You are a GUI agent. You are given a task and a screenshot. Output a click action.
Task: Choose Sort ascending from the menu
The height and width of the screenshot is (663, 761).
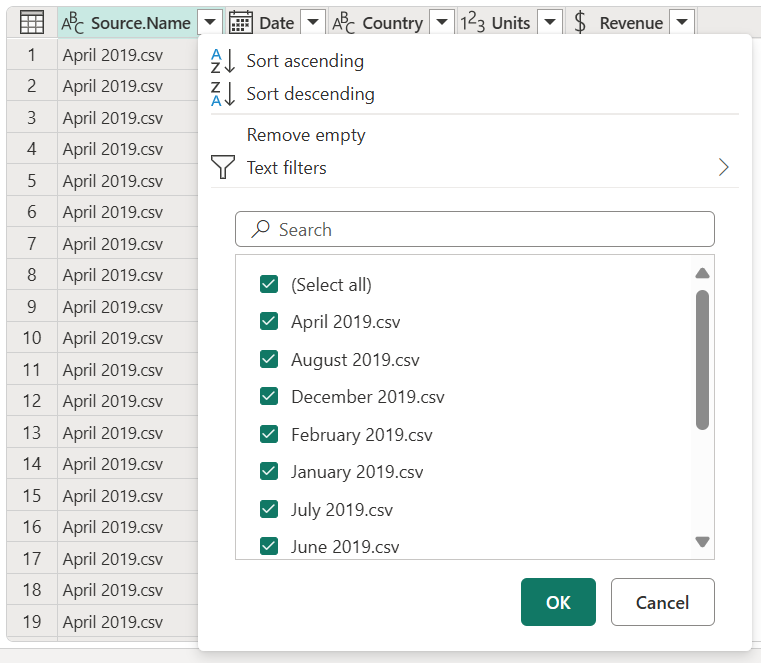(305, 61)
